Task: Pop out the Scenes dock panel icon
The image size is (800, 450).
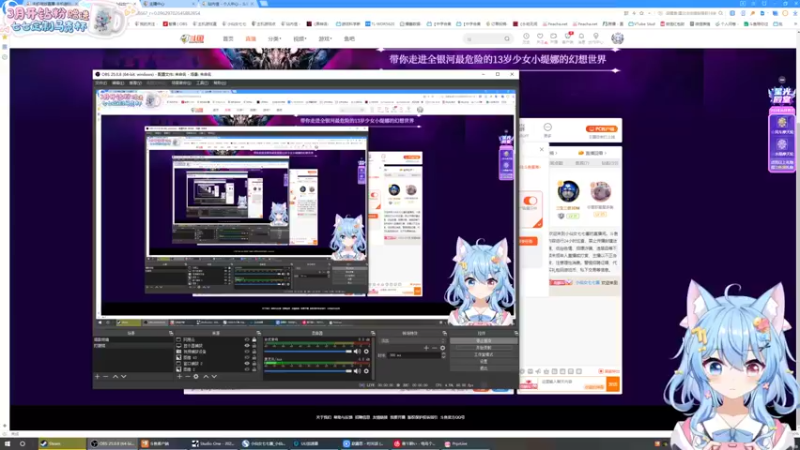Action: (171, 333)
